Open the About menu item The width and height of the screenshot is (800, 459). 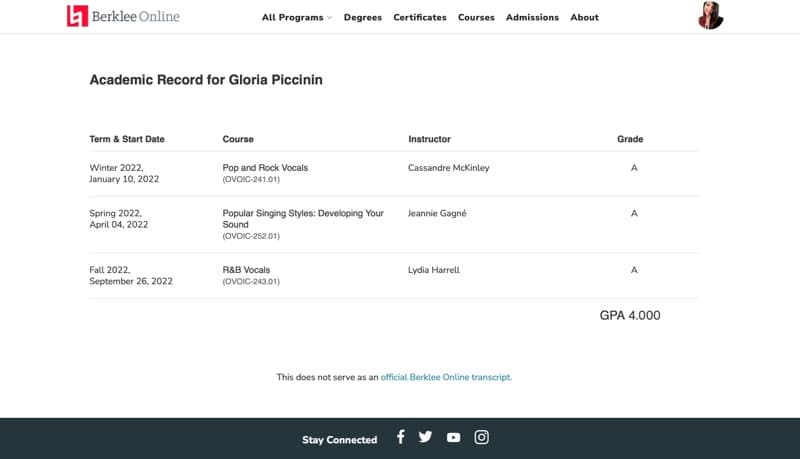pos(584,17)
